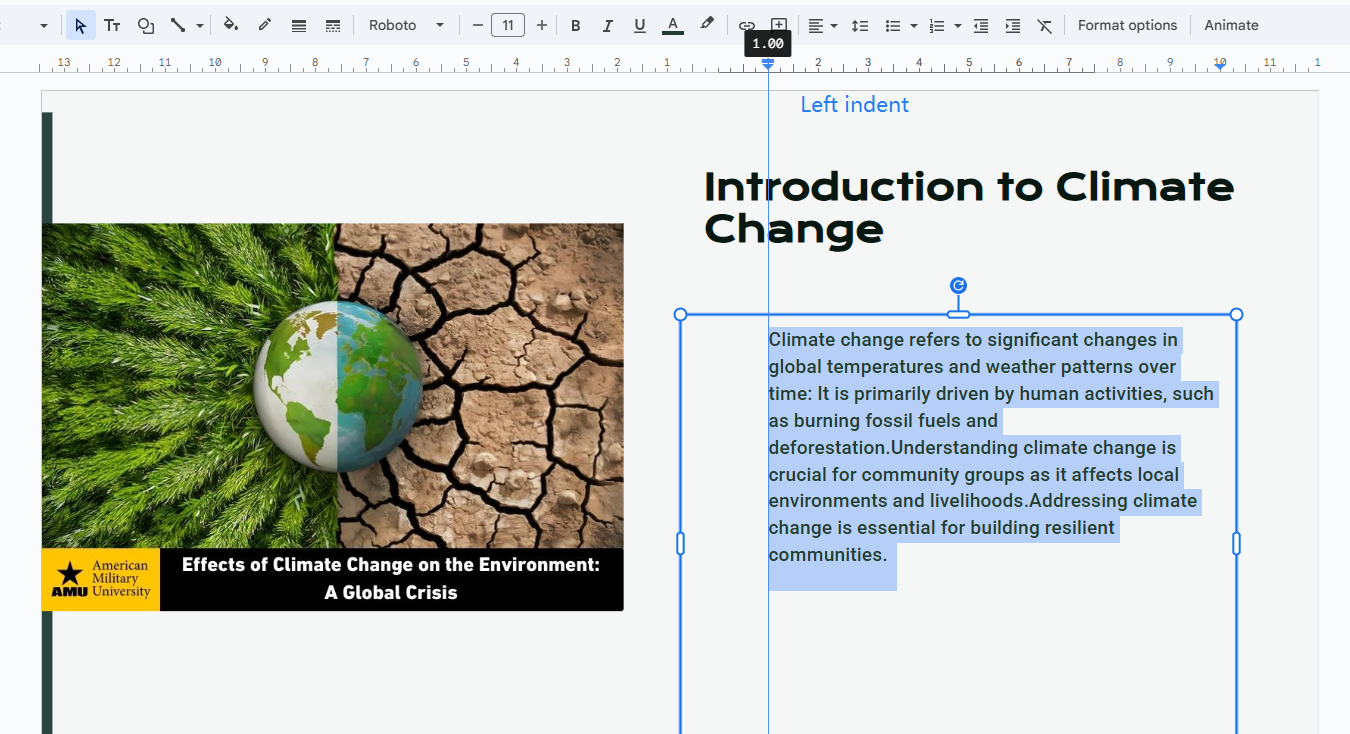
Task: Toggle underline on the text
Action: pos(639,25)
